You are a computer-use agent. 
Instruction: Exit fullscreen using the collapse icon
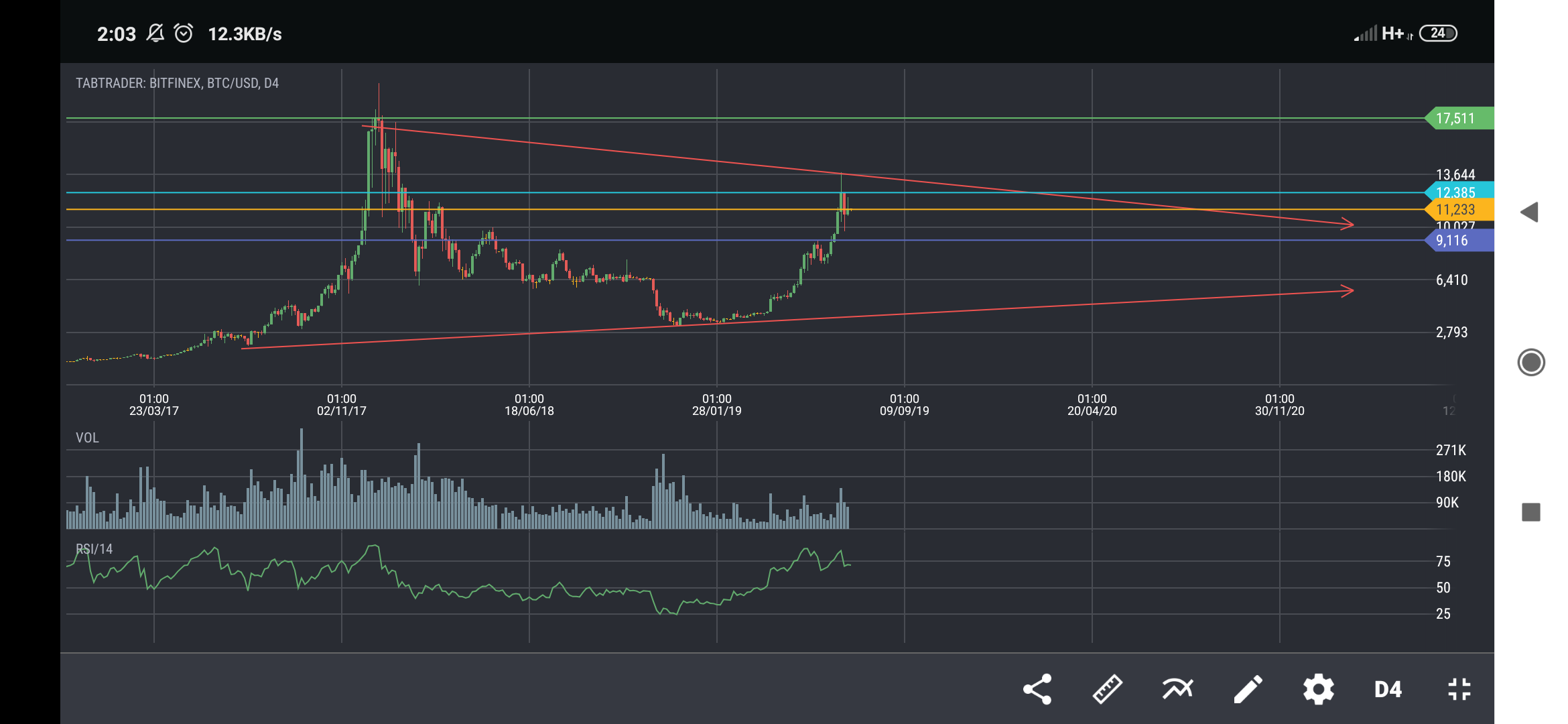click(x=1459, y=689)
